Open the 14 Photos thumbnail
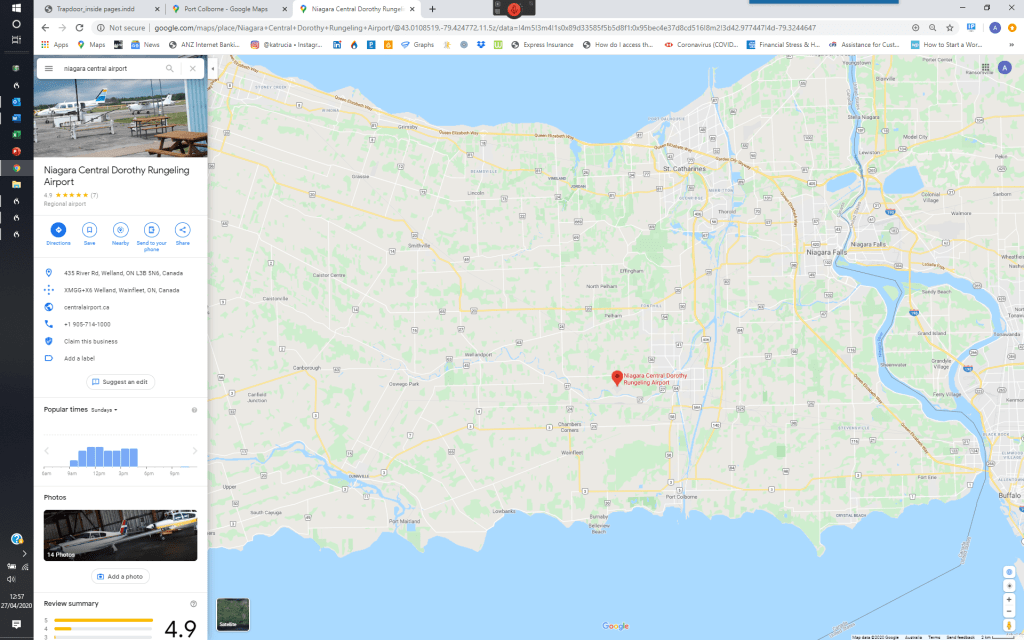This screenshot has width=1024, height=640. click(120, 535)
